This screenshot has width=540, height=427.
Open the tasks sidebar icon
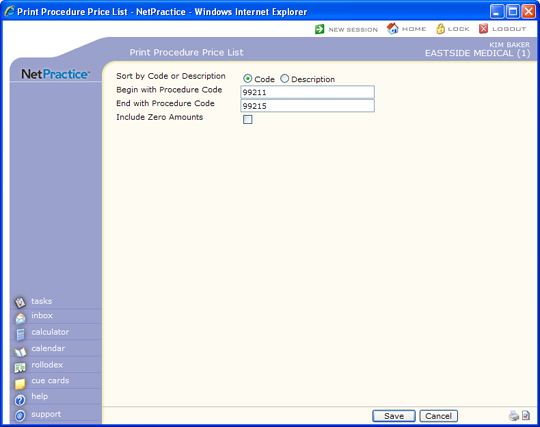pos(20,302)
